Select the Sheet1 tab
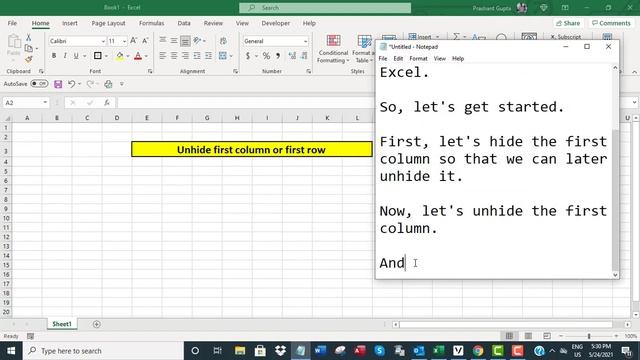Viewport: 640px width, 360px height. pyautogui.click(x=62, y=324)
